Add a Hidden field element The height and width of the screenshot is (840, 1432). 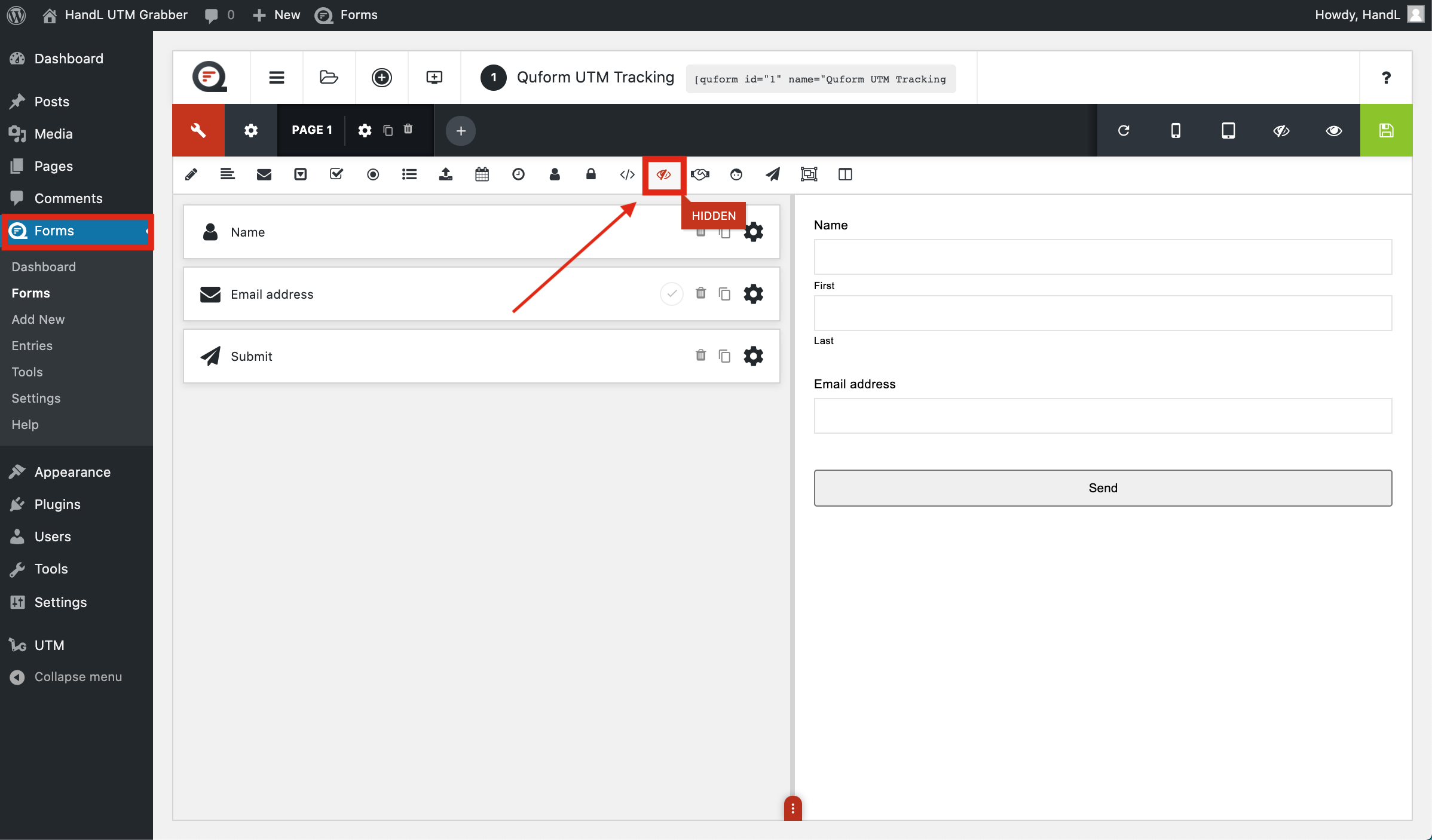pos(664,174)
